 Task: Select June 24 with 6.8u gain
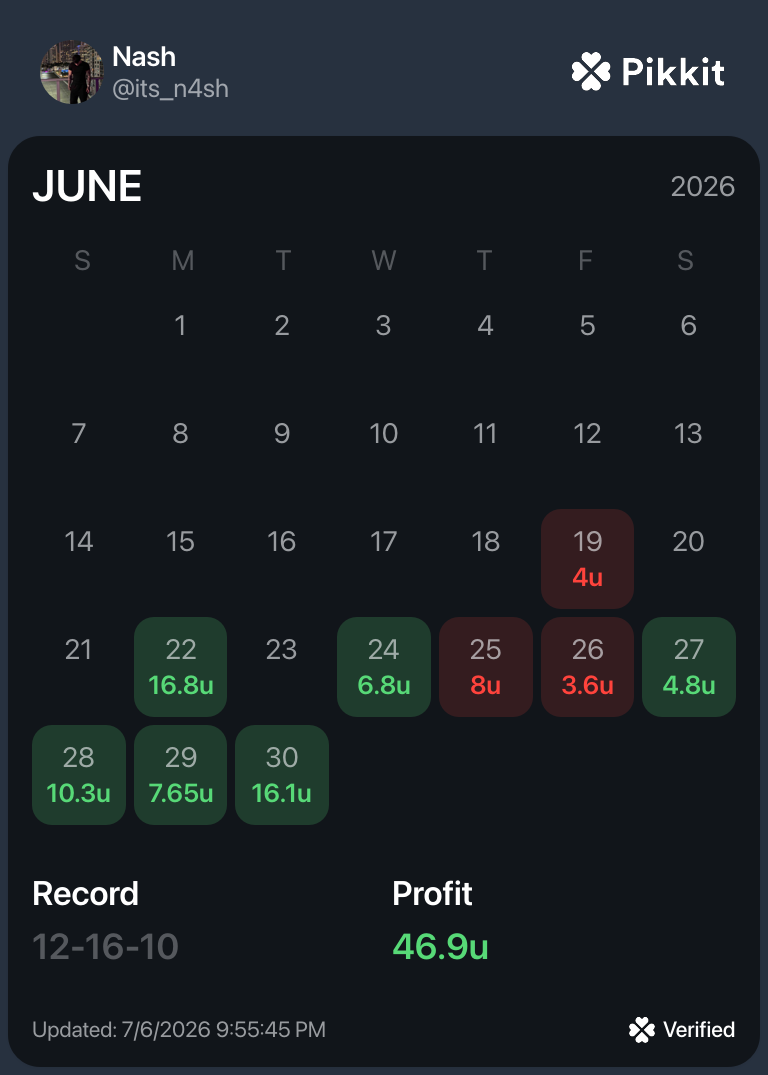click(383, 667)
